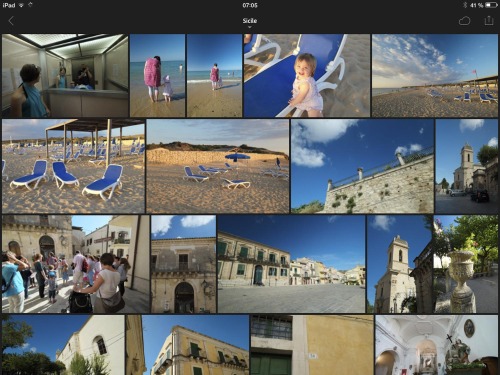Expand the Sicile album title dropdown
The width and height of the screenshot is (500, 375).
pos(250,22)
